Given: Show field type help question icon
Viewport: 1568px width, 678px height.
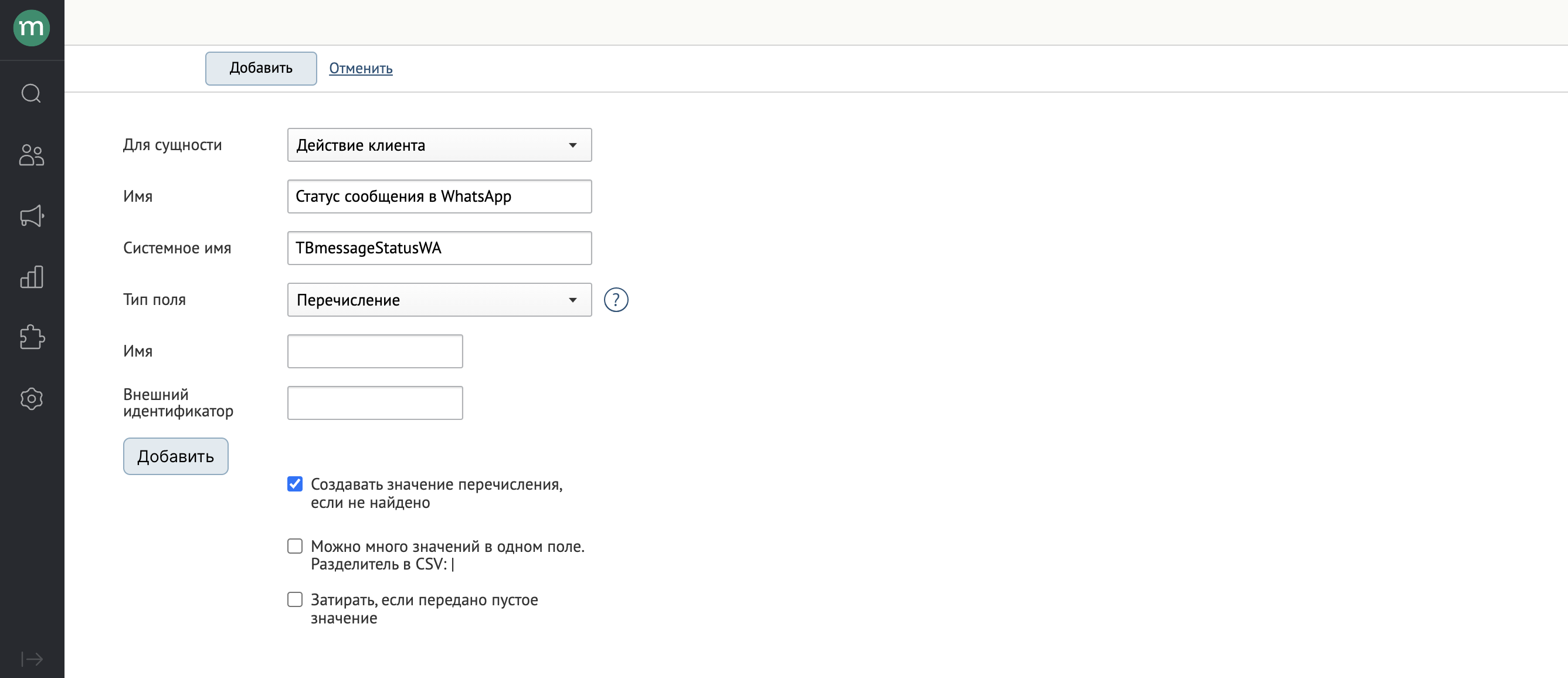Looking at the screenshot, I should pos(616,300).
